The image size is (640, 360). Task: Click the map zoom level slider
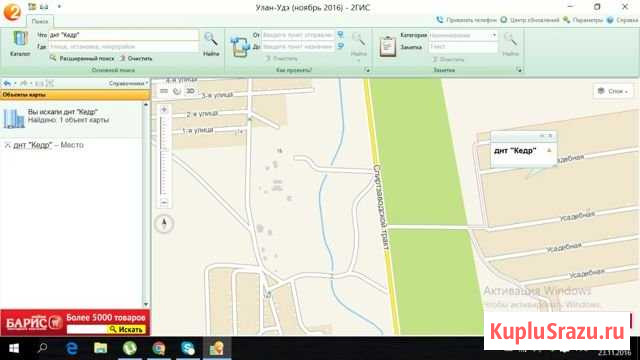(164, 156)
